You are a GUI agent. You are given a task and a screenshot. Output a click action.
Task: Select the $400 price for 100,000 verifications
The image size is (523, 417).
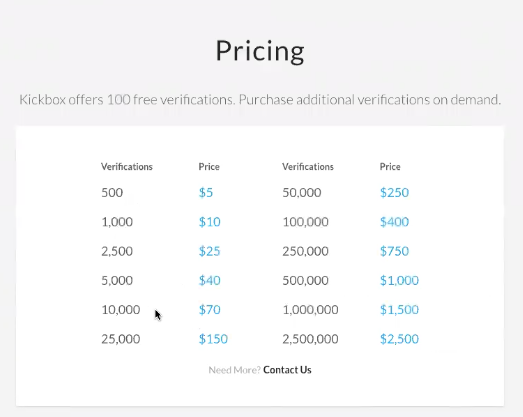[394, 222]
